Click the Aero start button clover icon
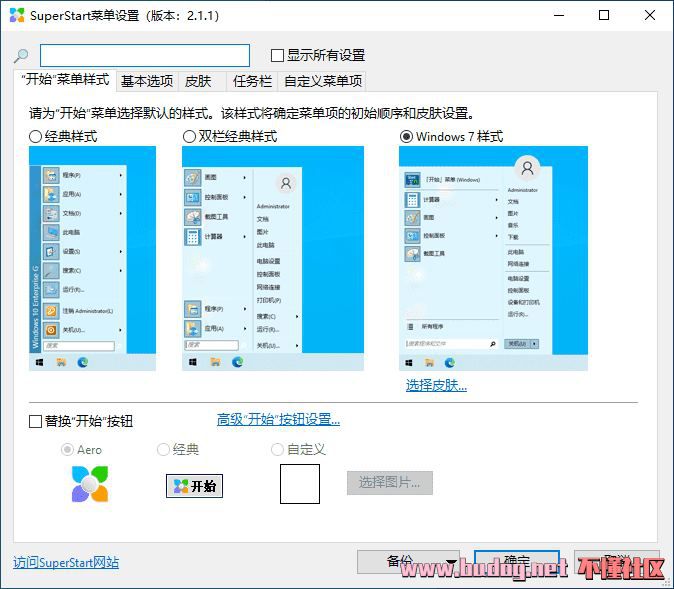This screenshot has height=589, width=674. 89,484
